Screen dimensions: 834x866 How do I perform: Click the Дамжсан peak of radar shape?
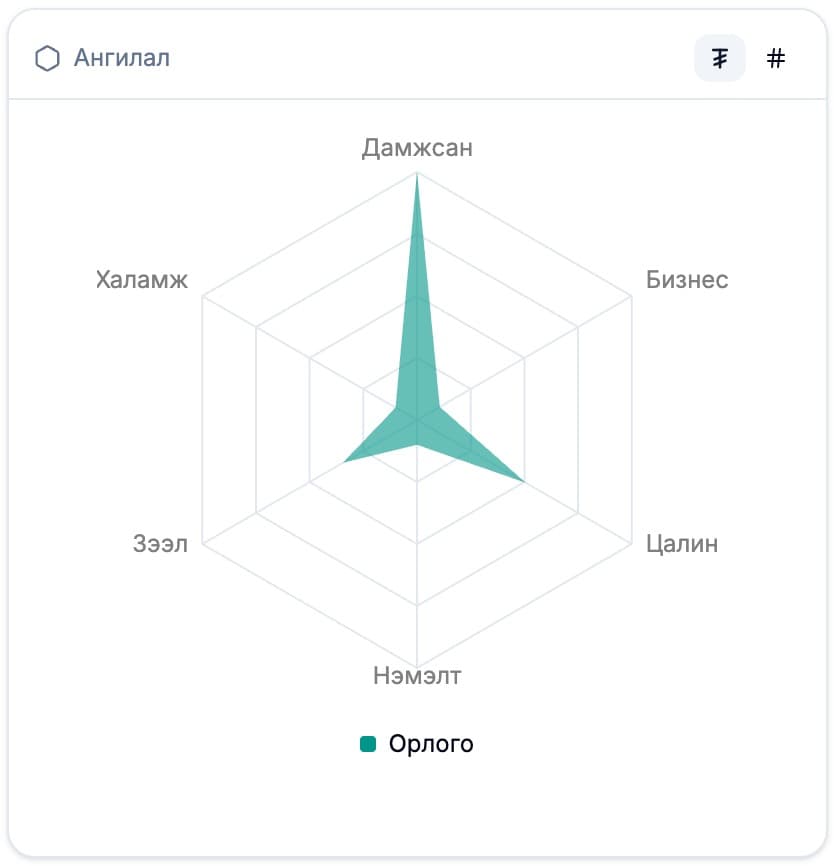pyautogui.click(x=417, y=176)
